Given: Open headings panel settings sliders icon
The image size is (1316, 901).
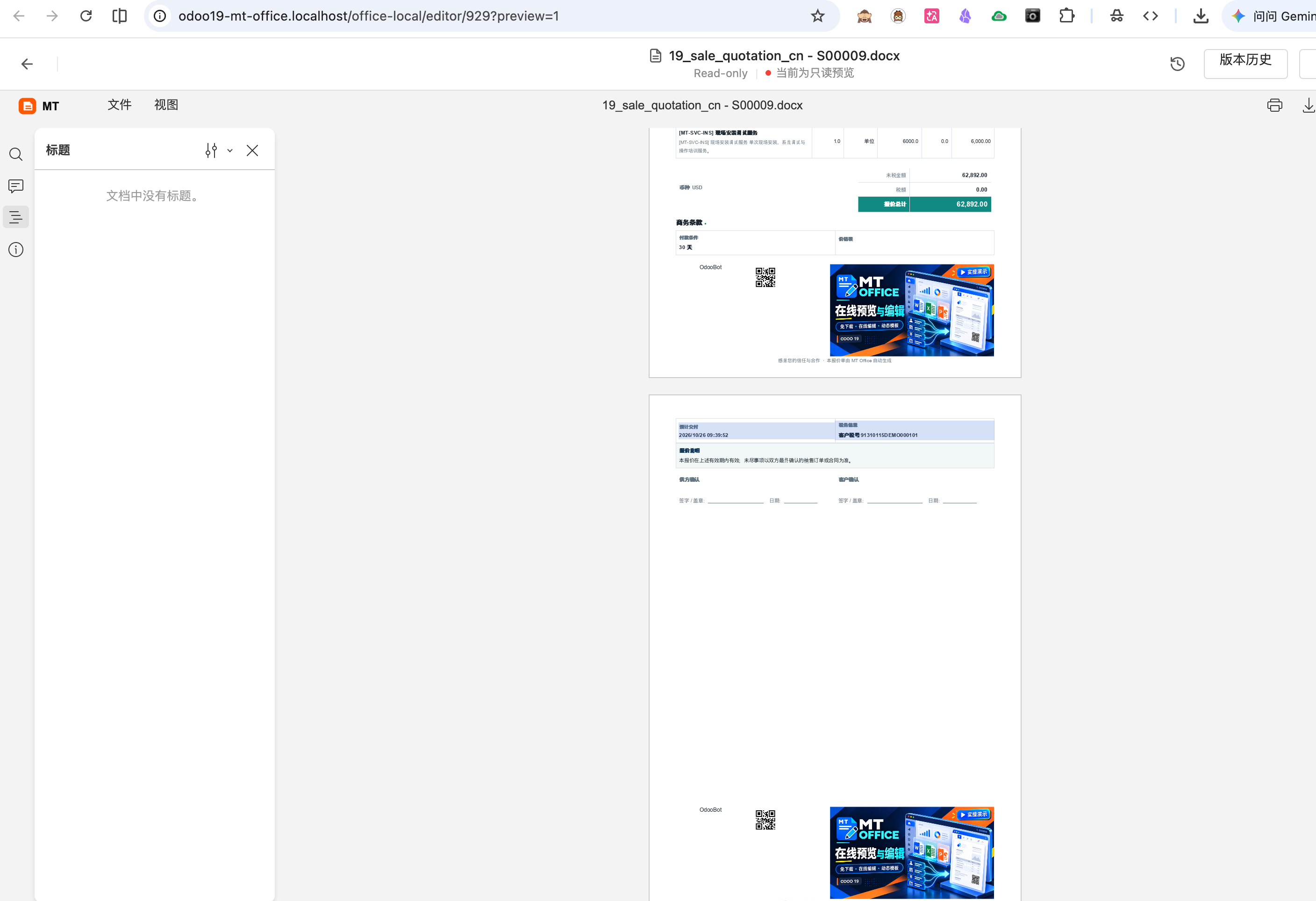Looking at the screenshot, I should click(x=211, y=150).
